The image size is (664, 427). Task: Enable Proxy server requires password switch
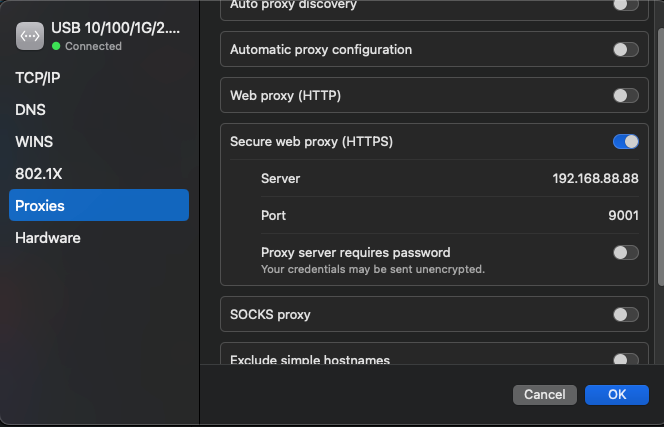625,253
